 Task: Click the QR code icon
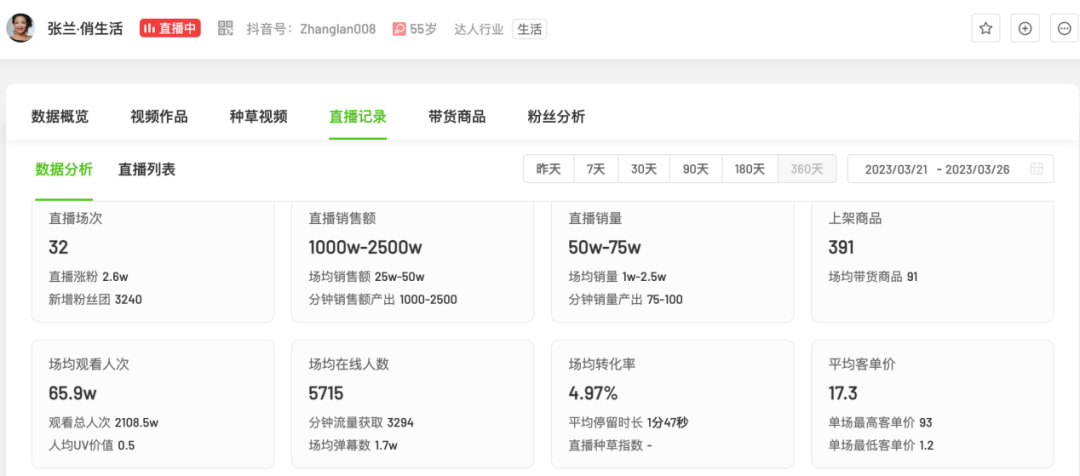[225, 29]
